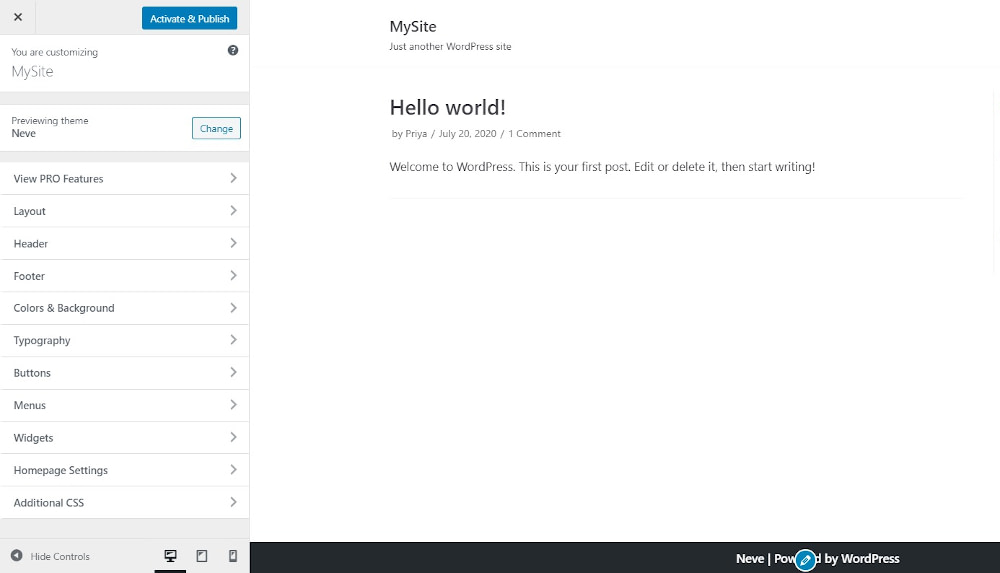The height and width of the screenshot is (573, 1000).
Task: Click the blue pencil edit shortcut in footer
Action: [x=805, y=560]
